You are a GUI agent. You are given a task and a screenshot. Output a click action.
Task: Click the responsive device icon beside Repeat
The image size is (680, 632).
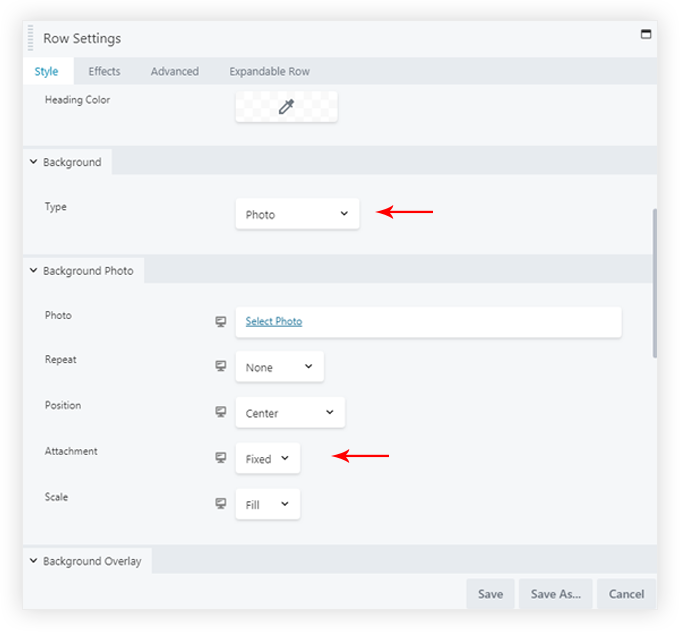(x=221, y=367)
